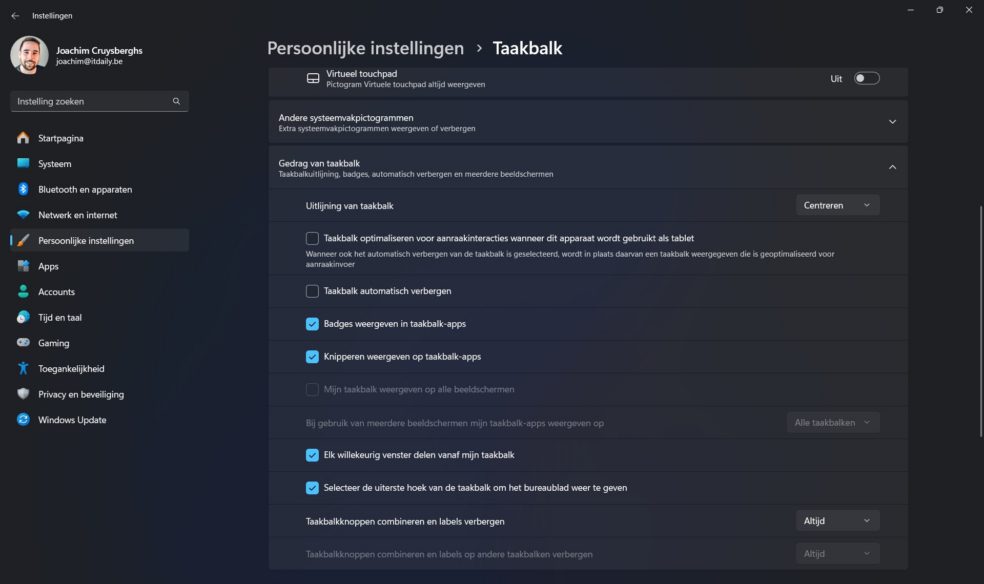Viewport: 984px width, 584px height.
Task: Turn on the Virtueel touchpad switch
Action: (x=866, y=78)
